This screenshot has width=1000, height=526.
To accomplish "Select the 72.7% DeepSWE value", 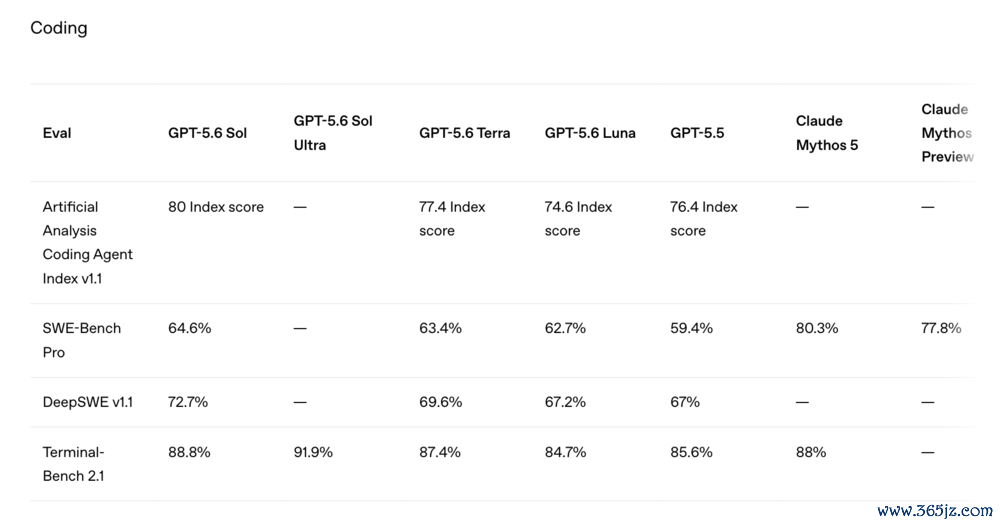I will [x=188, y=402].
